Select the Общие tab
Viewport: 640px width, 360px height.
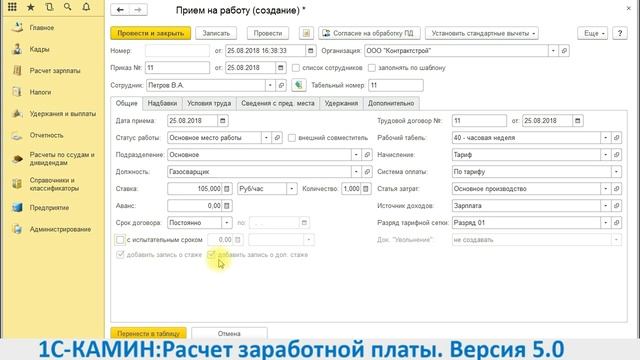[127, 103]
